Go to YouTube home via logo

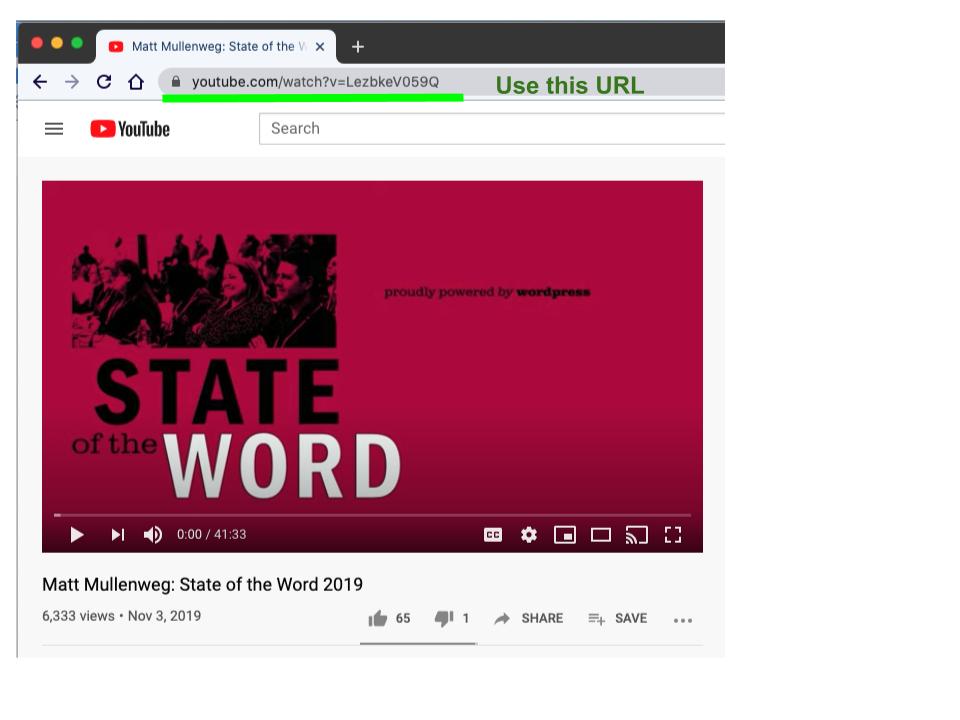pos(130,129)
